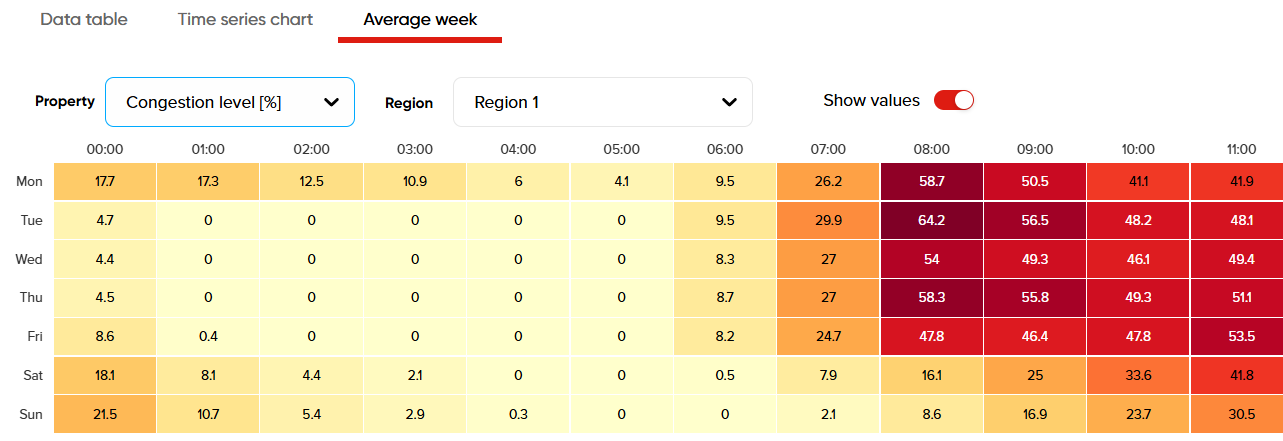This screenshot has width=1283, height=441.
Task: Select Sunday 00:00 cell with 21.5
Action: tap(105, 414)
